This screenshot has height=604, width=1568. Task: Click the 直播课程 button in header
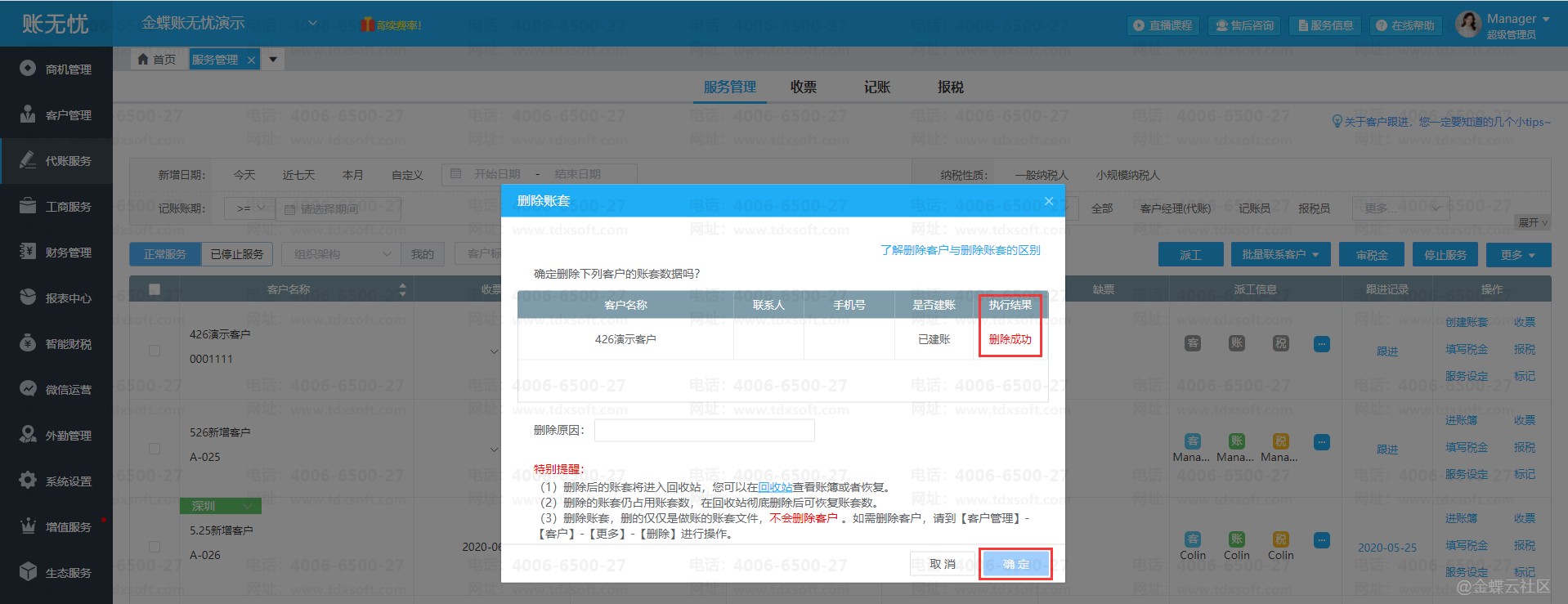pos(1163,25)
